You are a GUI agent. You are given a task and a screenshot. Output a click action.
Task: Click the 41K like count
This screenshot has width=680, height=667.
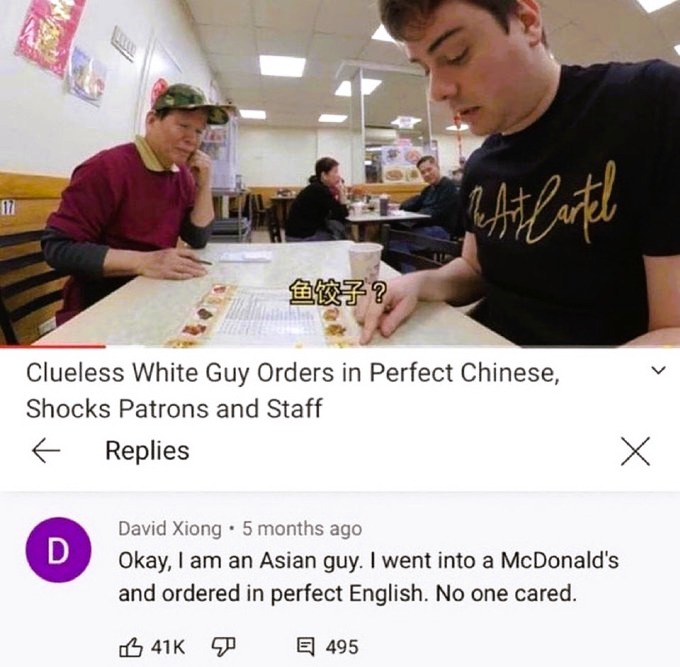(x=168, y=647)
